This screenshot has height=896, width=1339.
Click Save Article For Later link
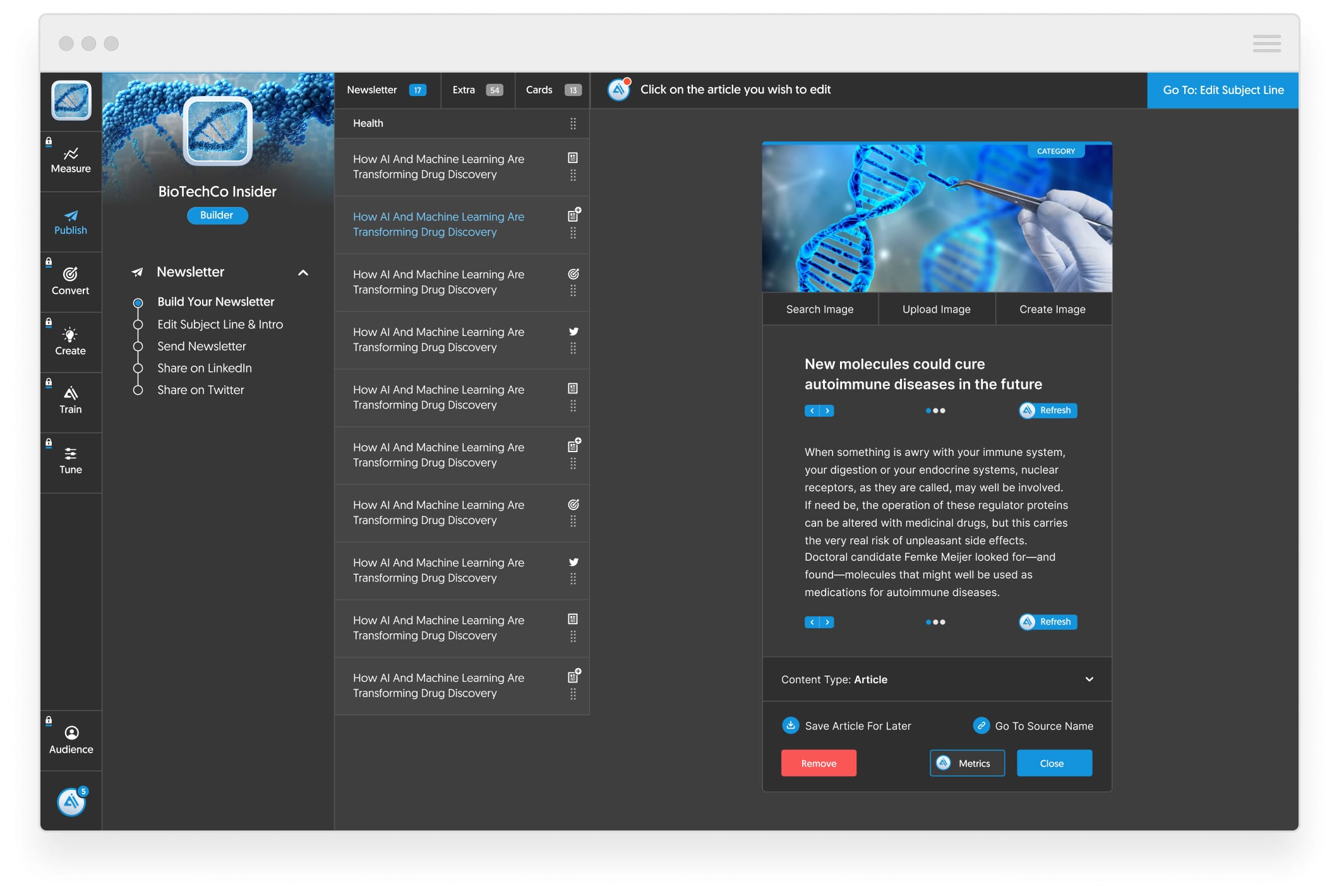point(858,726)
